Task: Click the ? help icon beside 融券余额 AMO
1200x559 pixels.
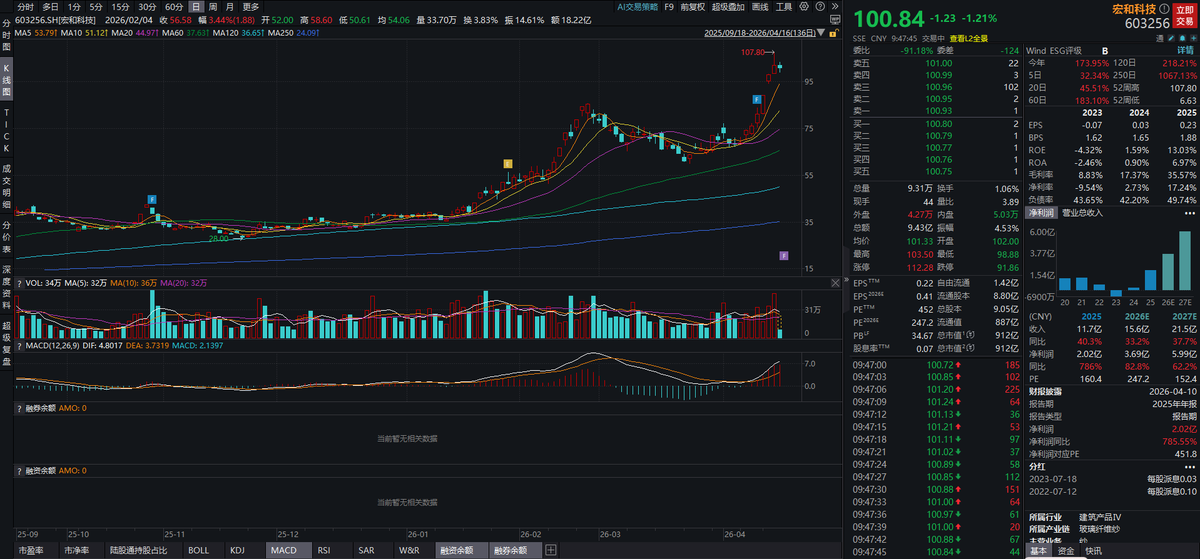Action: (x=20, y=408)
